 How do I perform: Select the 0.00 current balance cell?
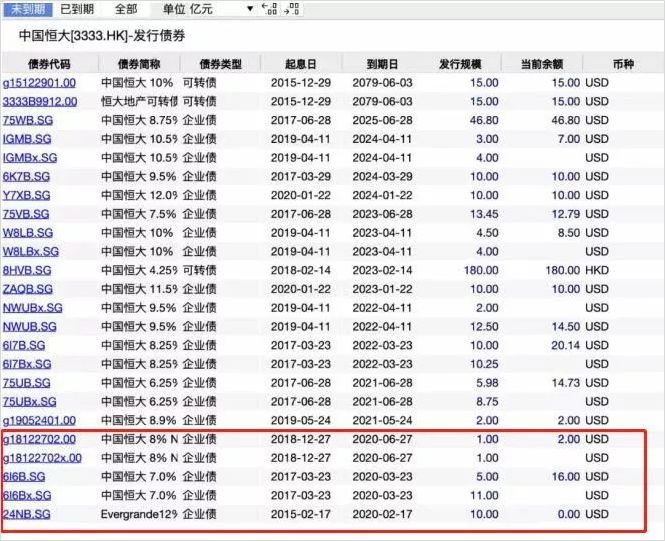tap(569, 514)
